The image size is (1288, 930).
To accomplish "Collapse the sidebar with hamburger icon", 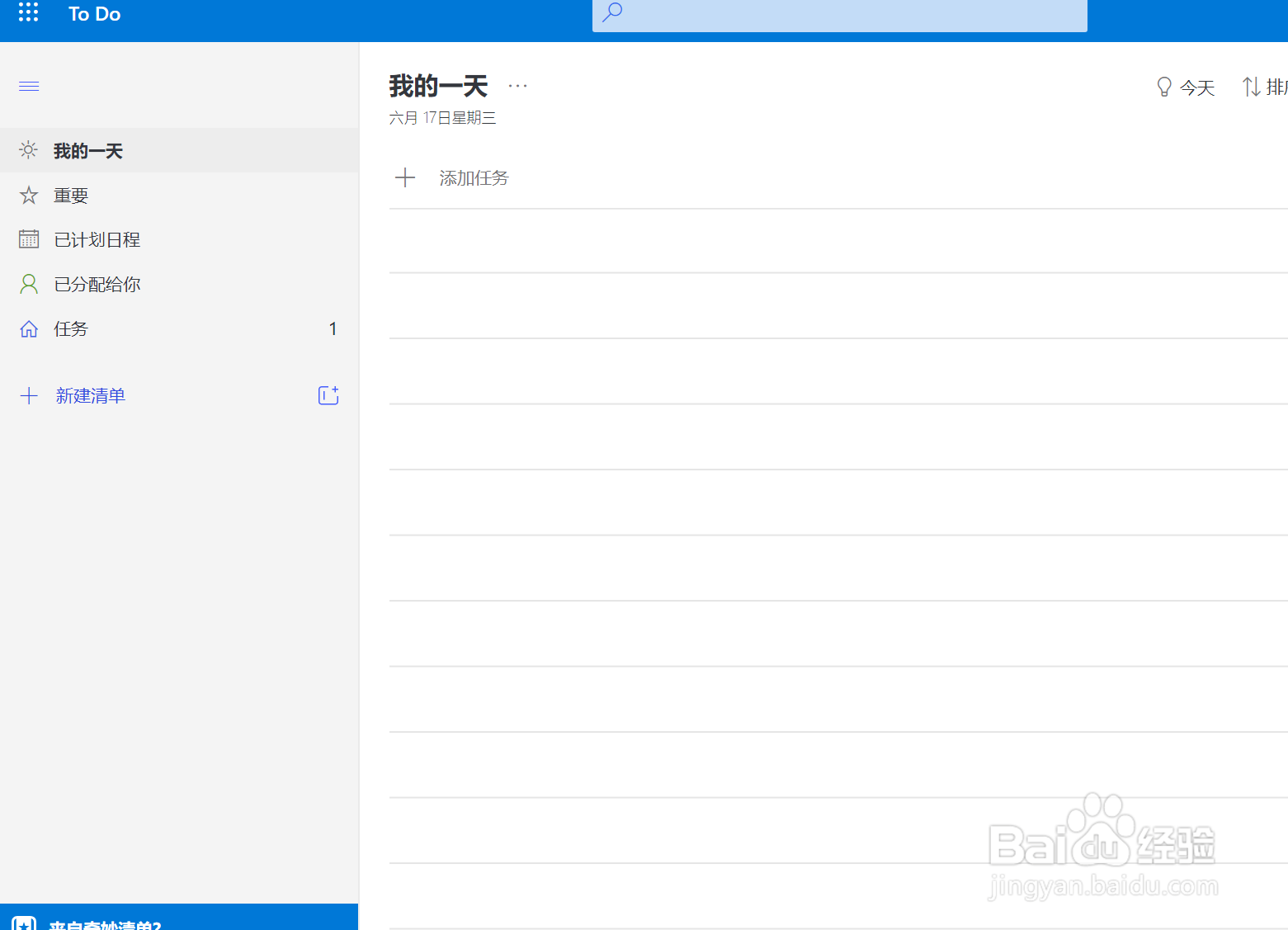I will (x=29, y=87).
